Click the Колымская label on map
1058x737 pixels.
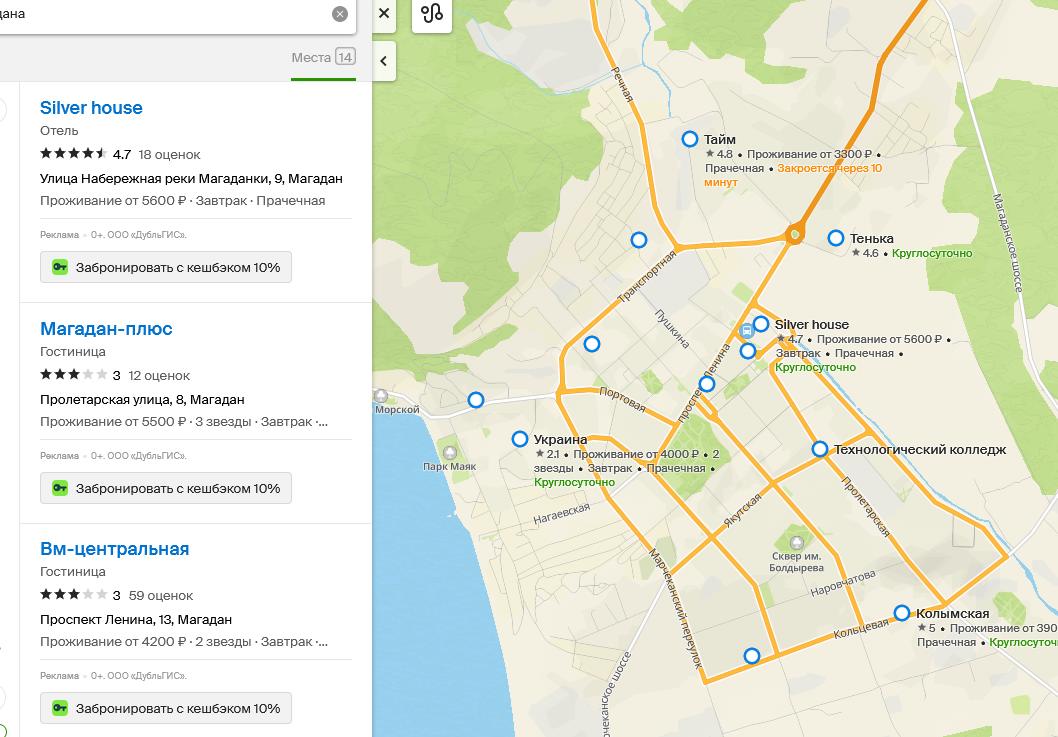point(952,613)
